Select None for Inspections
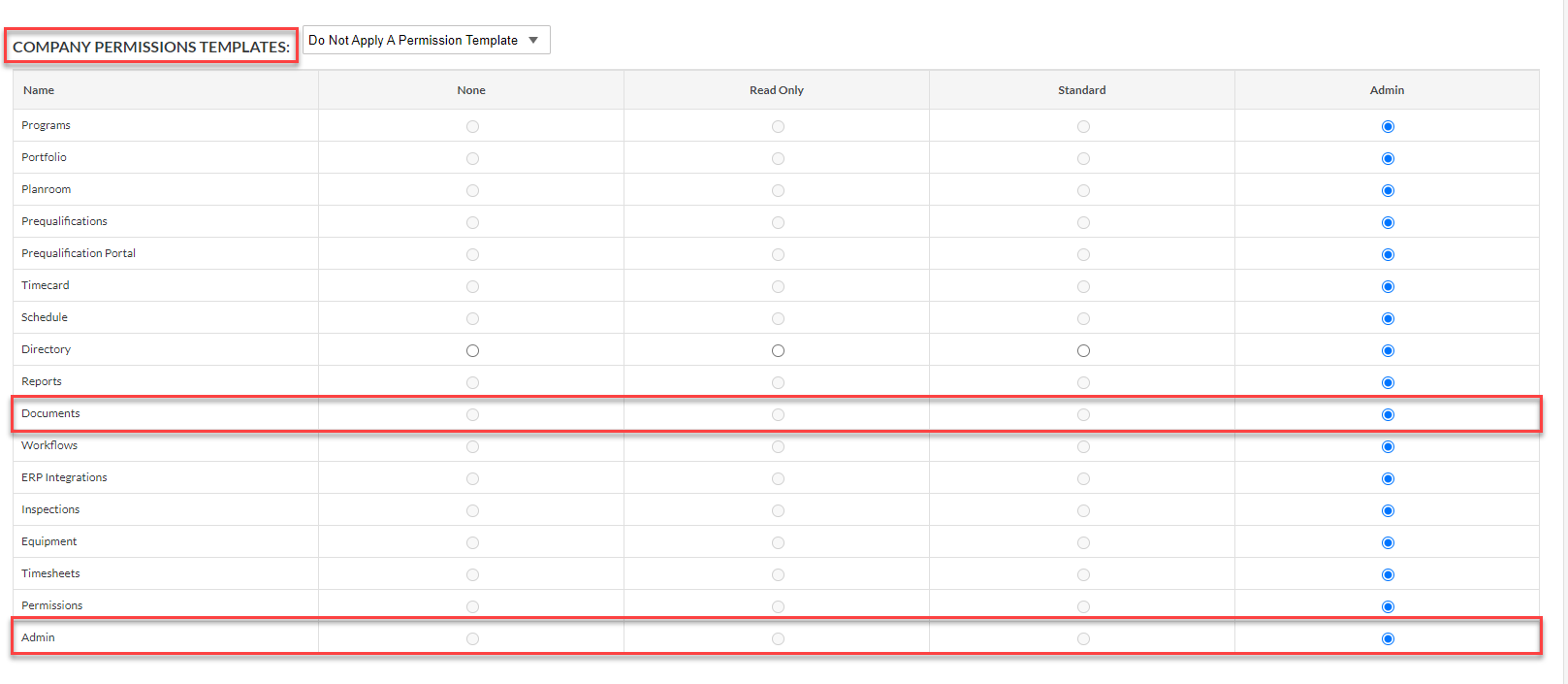 (472, 510)
